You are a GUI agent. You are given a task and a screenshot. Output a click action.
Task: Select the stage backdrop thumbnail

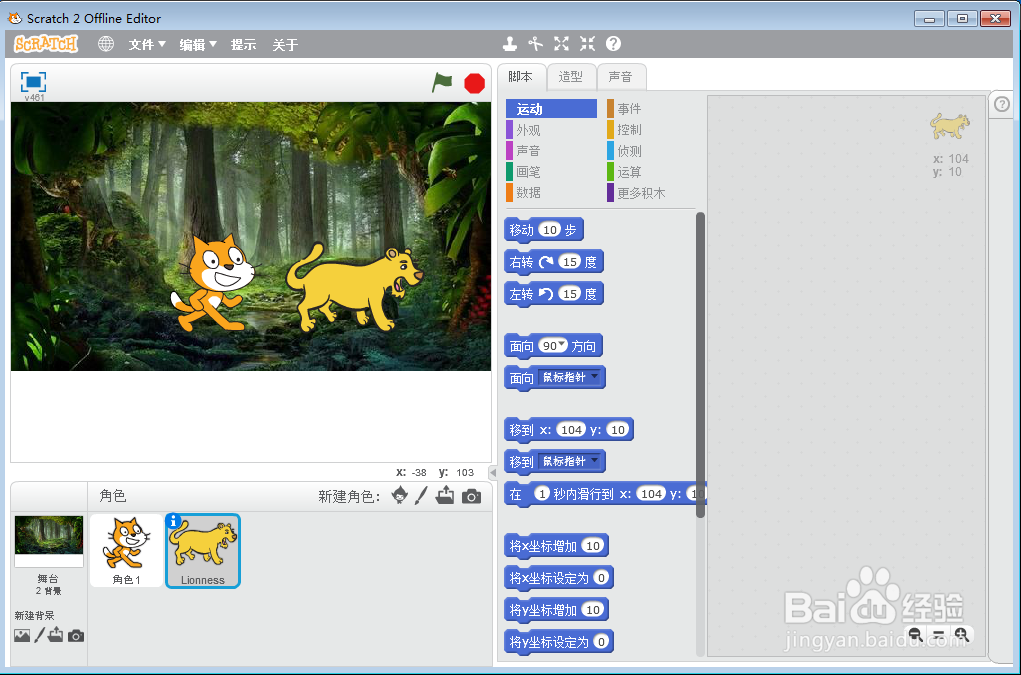click(49, 541)
